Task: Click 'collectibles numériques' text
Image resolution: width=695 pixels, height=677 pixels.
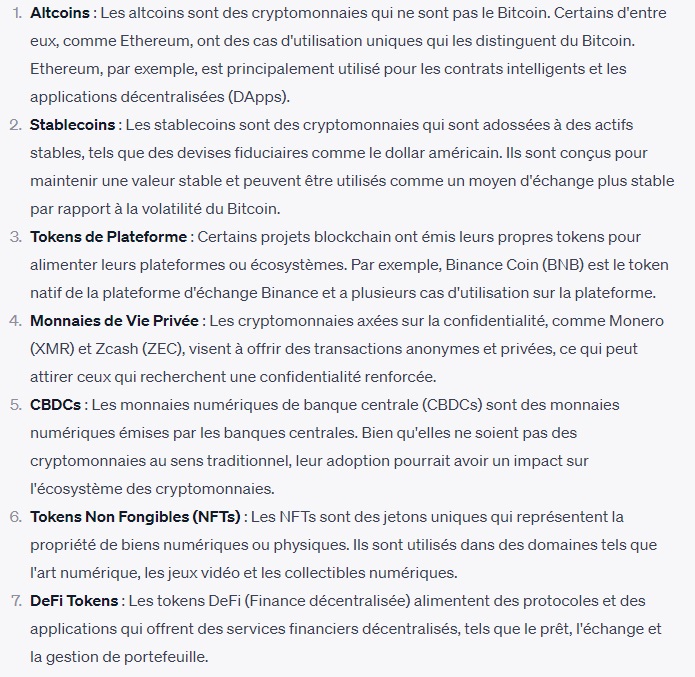Action: [x=370, y=573]
